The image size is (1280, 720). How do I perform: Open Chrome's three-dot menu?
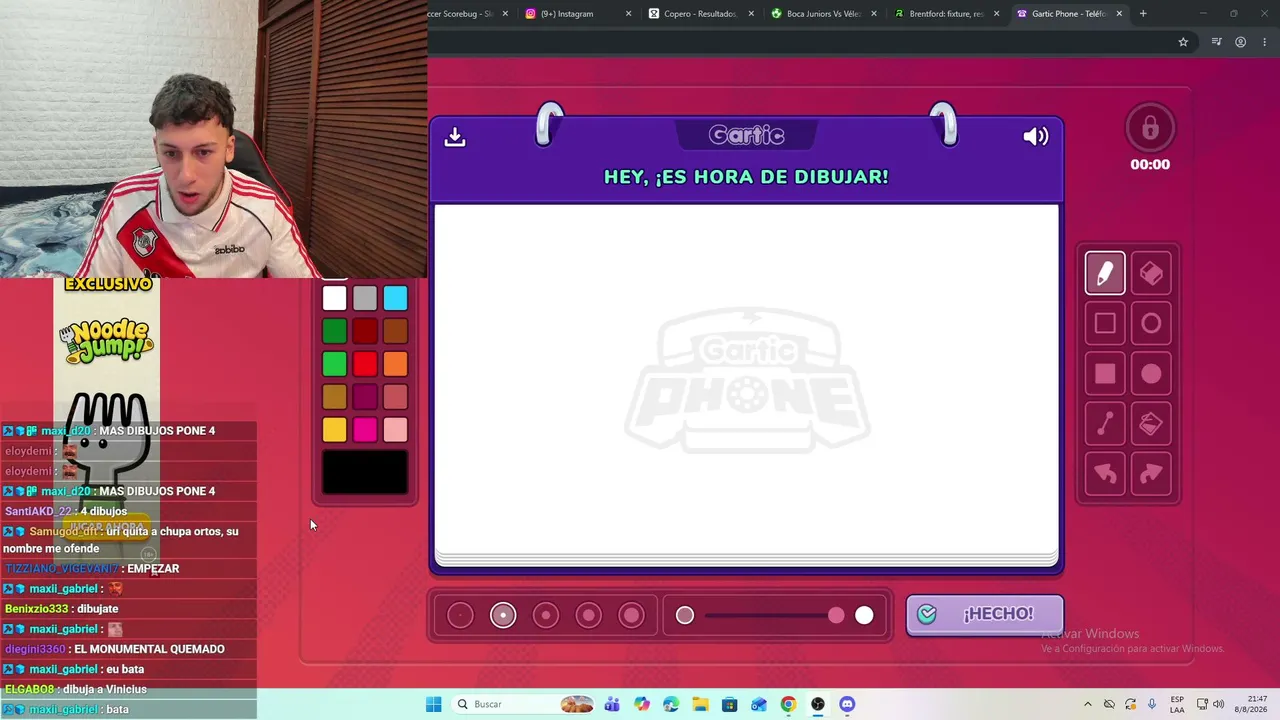(1266, 42)
